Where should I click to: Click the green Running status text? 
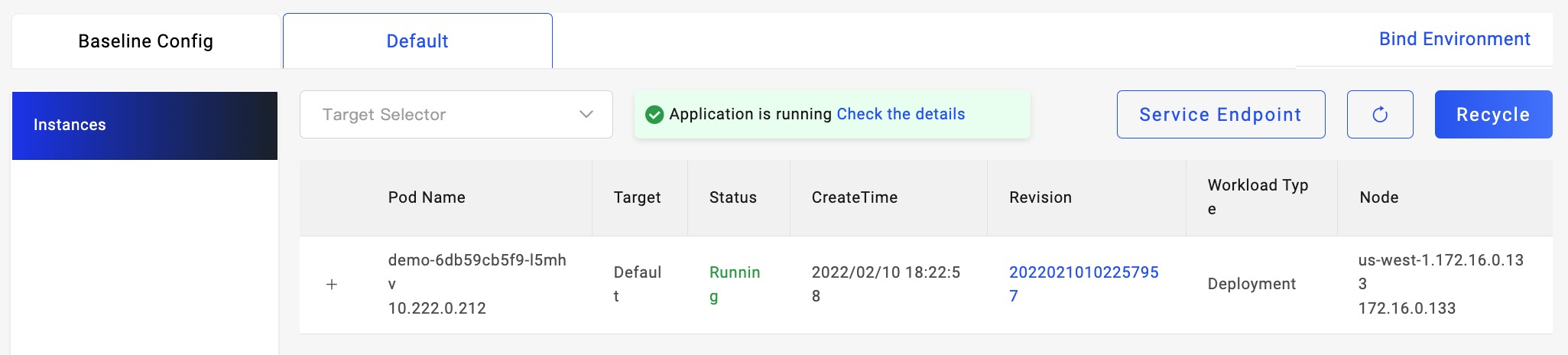click(734, 284)
